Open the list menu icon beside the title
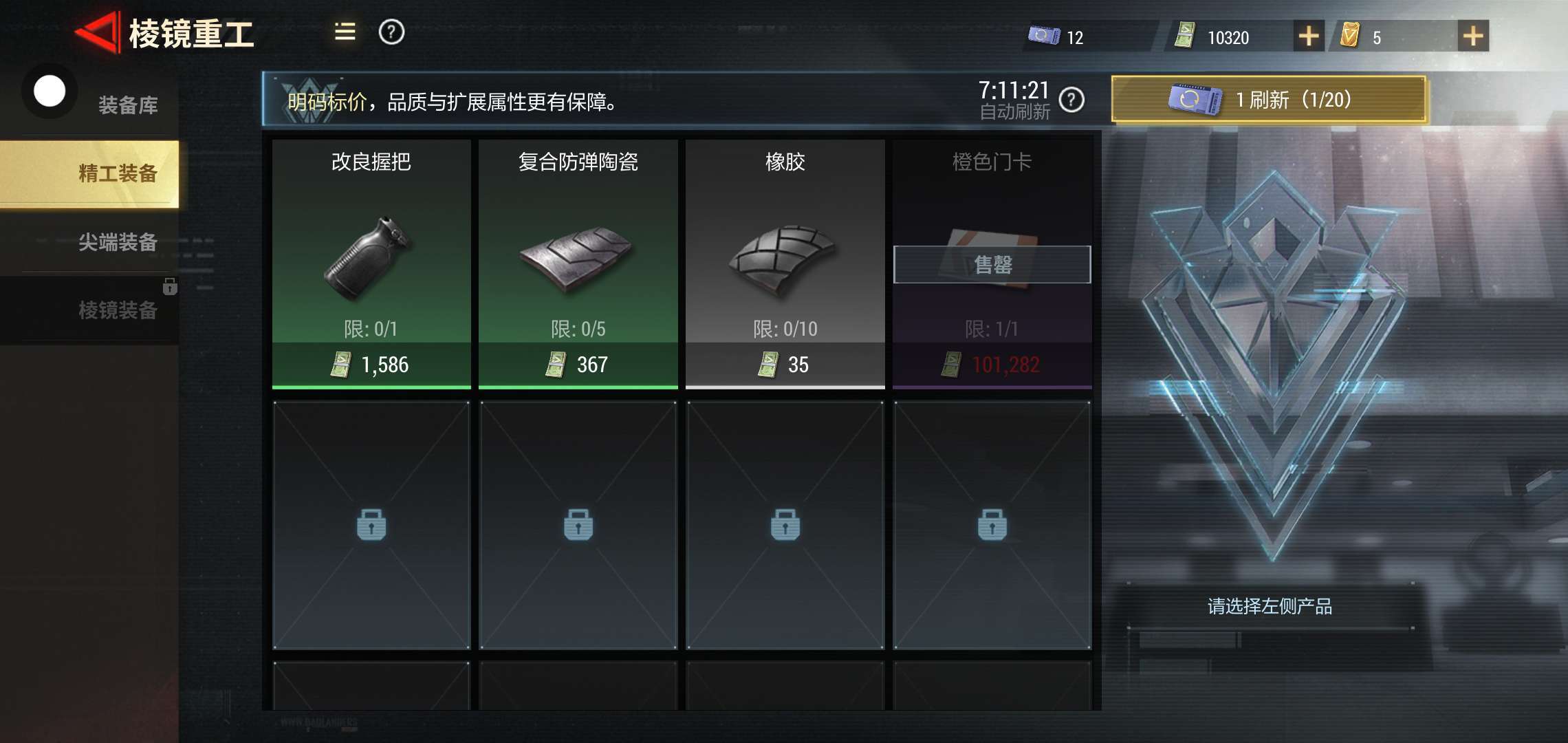The height and width of the screenshot is (743, 1568). click(345, 32)
